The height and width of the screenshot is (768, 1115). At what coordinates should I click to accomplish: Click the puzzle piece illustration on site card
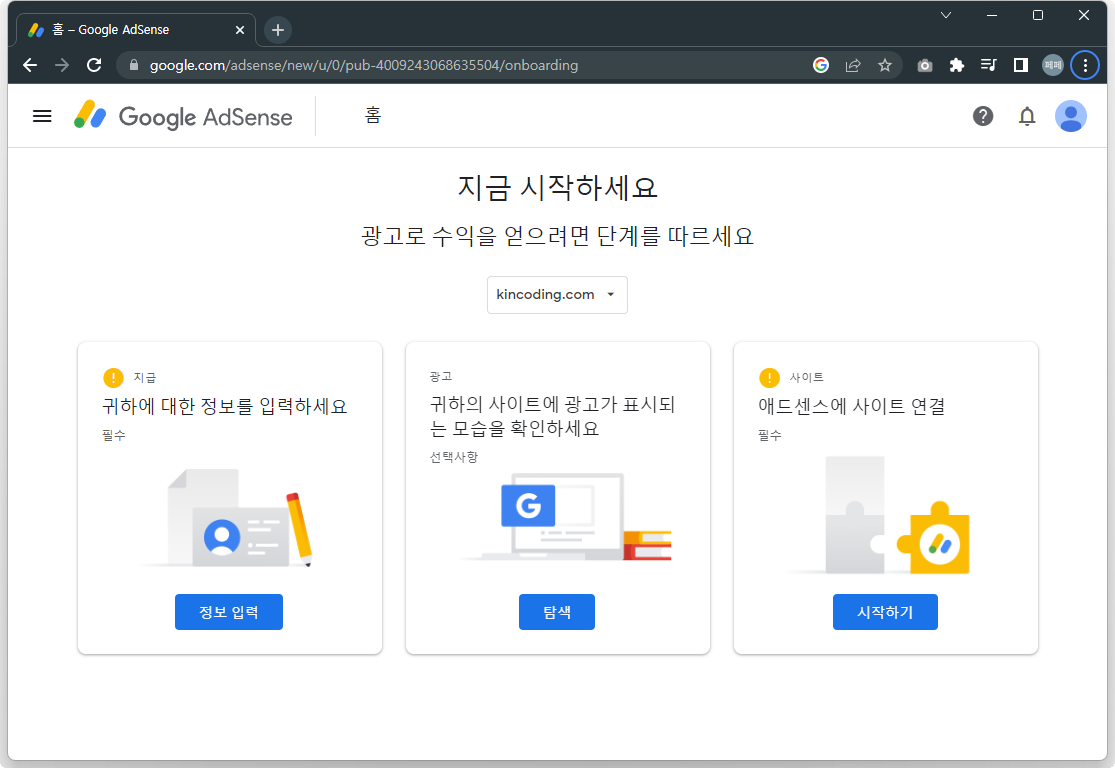[x=879, y=516]
